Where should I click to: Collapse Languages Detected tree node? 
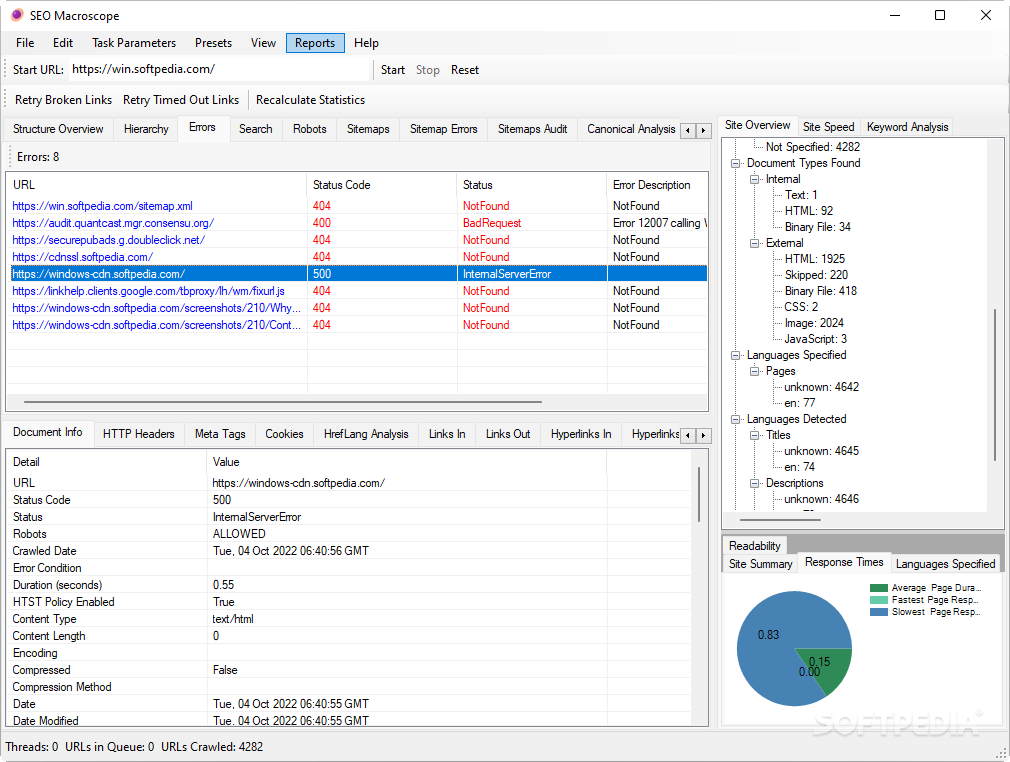pos(735,419)
